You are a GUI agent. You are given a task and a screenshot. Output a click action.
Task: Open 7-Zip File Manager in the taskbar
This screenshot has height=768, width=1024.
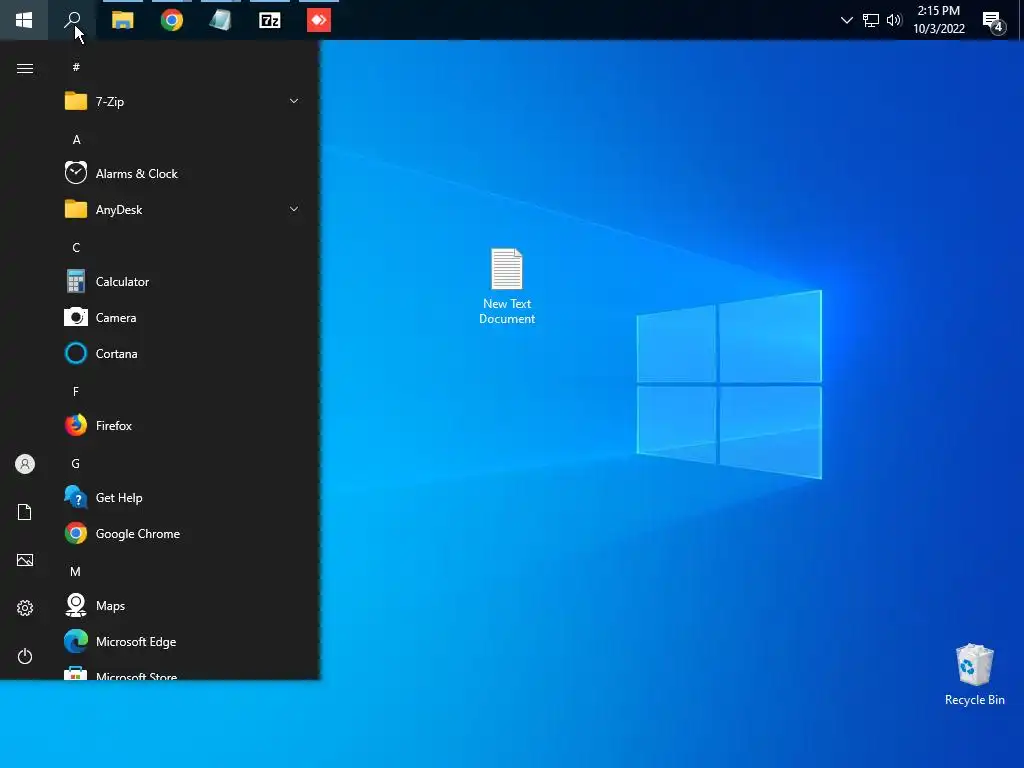click(x=270, y=20)
